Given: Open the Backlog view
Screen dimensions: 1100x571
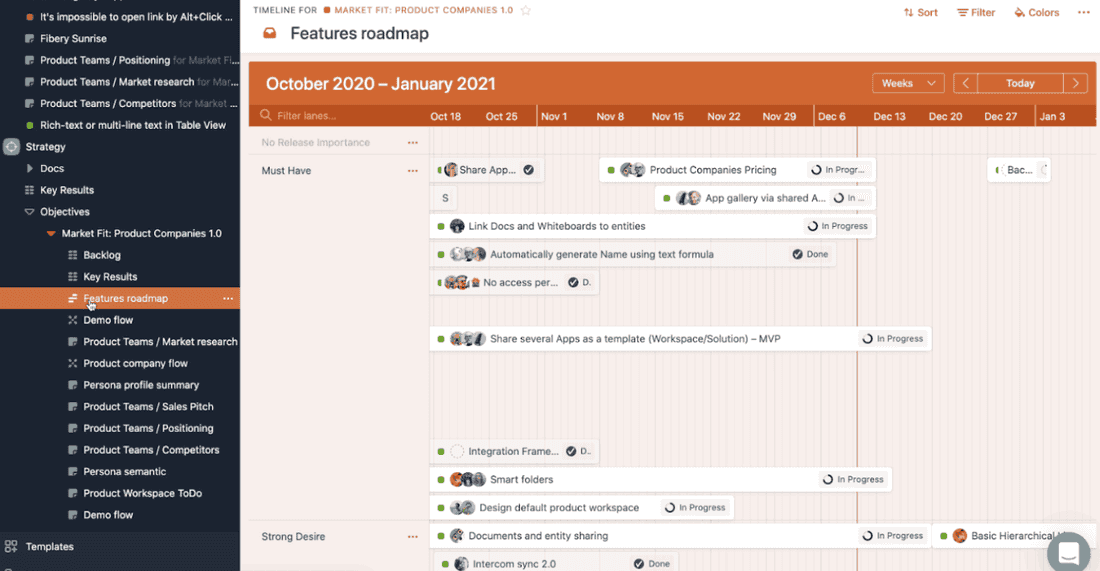Looking at the screenshot, I should pyautogui.click(x=102, y=255).
